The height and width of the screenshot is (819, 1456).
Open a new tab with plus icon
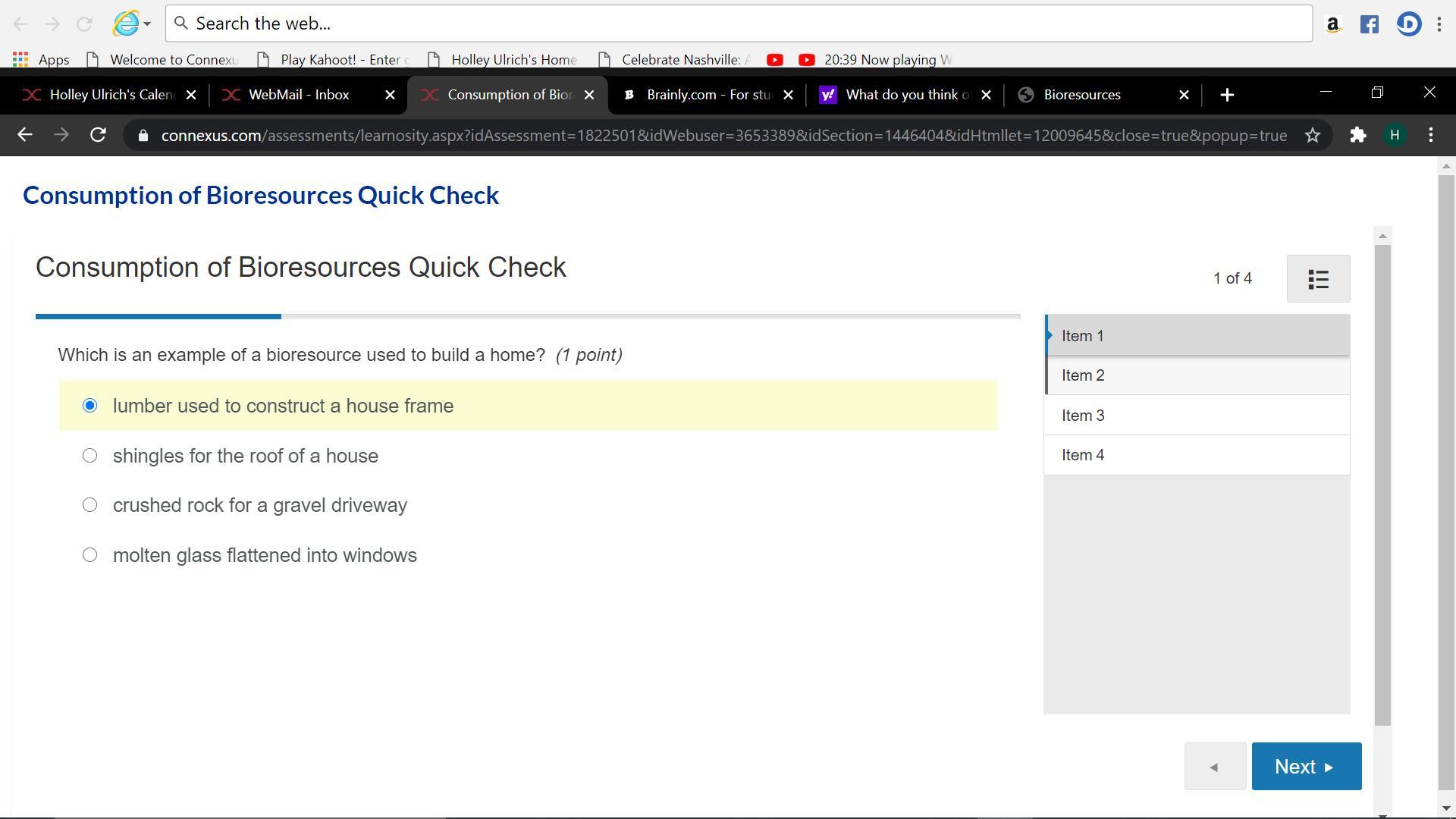point(1227,95)
